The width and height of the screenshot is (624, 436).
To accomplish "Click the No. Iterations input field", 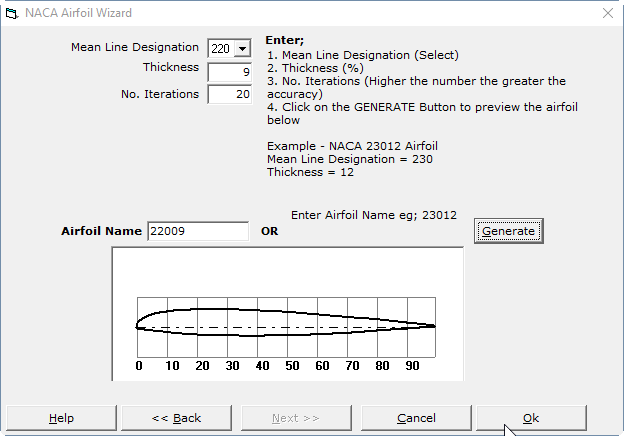I will click(x=230, y=94).
